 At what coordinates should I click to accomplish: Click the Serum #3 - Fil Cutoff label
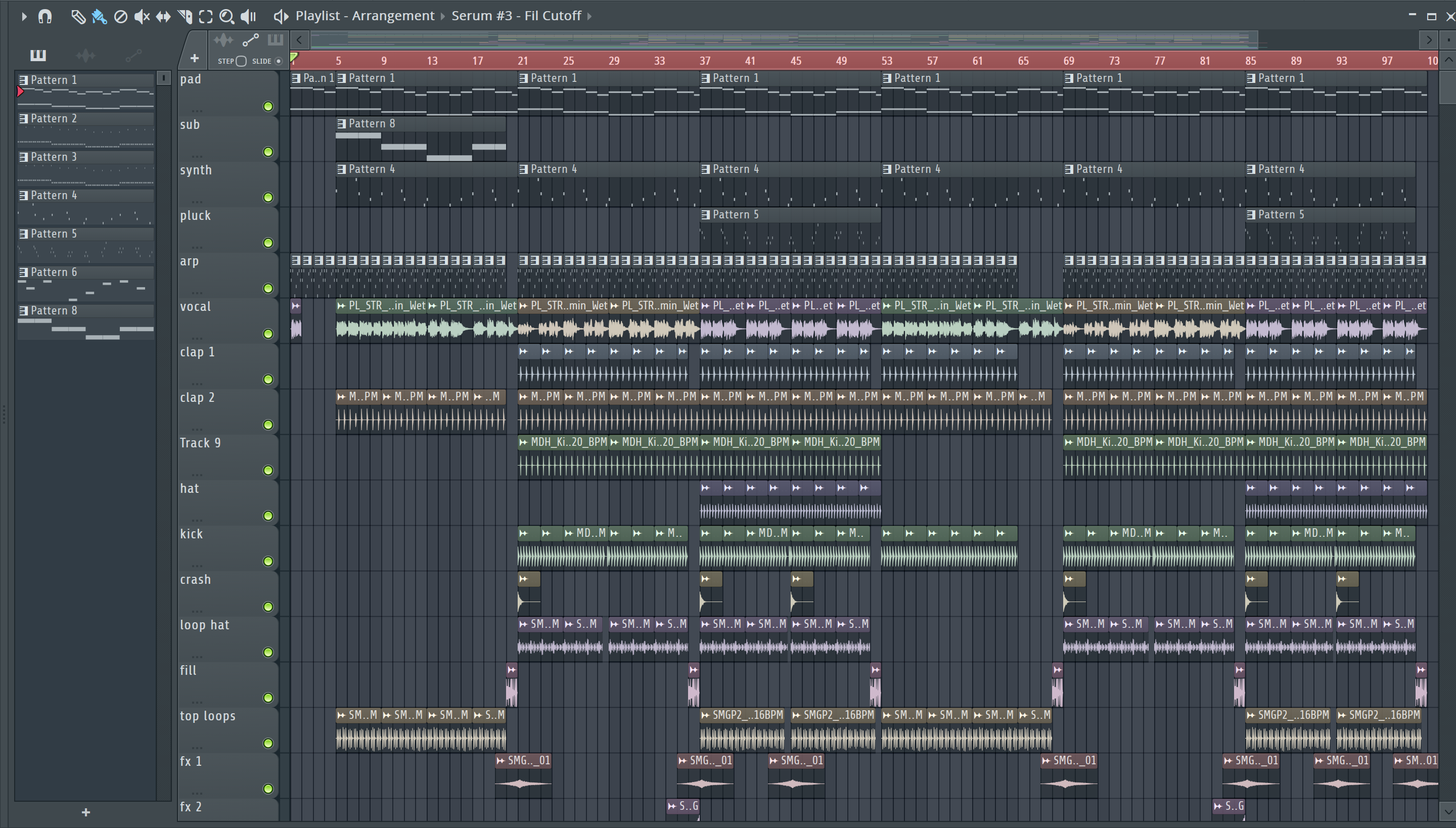click(517, 16)
